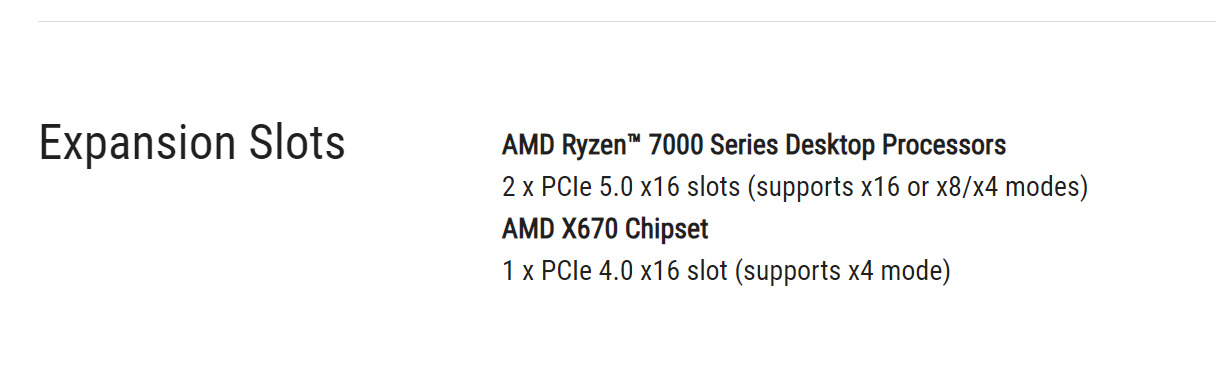The height and width of the screenshot is (372, 1216).
Task: Click the number "7000" in bold text
Action: (675, 145)
